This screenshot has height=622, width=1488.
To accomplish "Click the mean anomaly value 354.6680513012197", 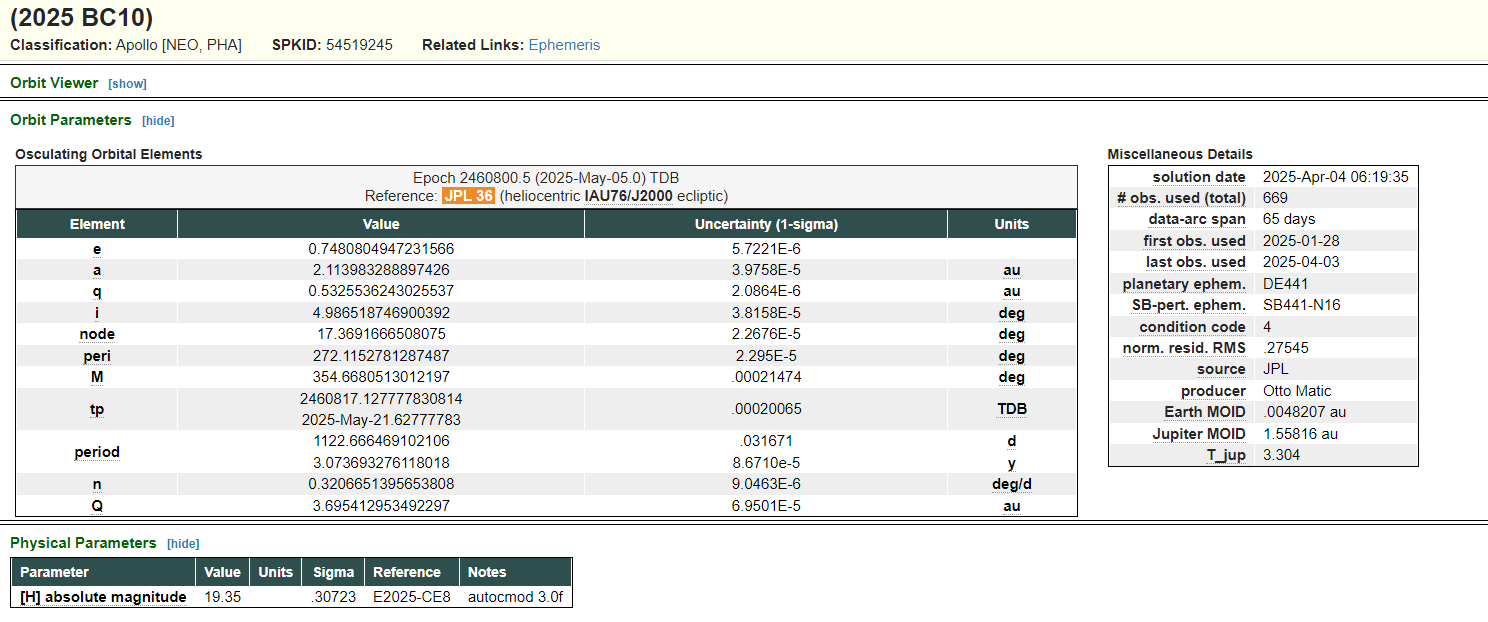I will click(381, 377).
